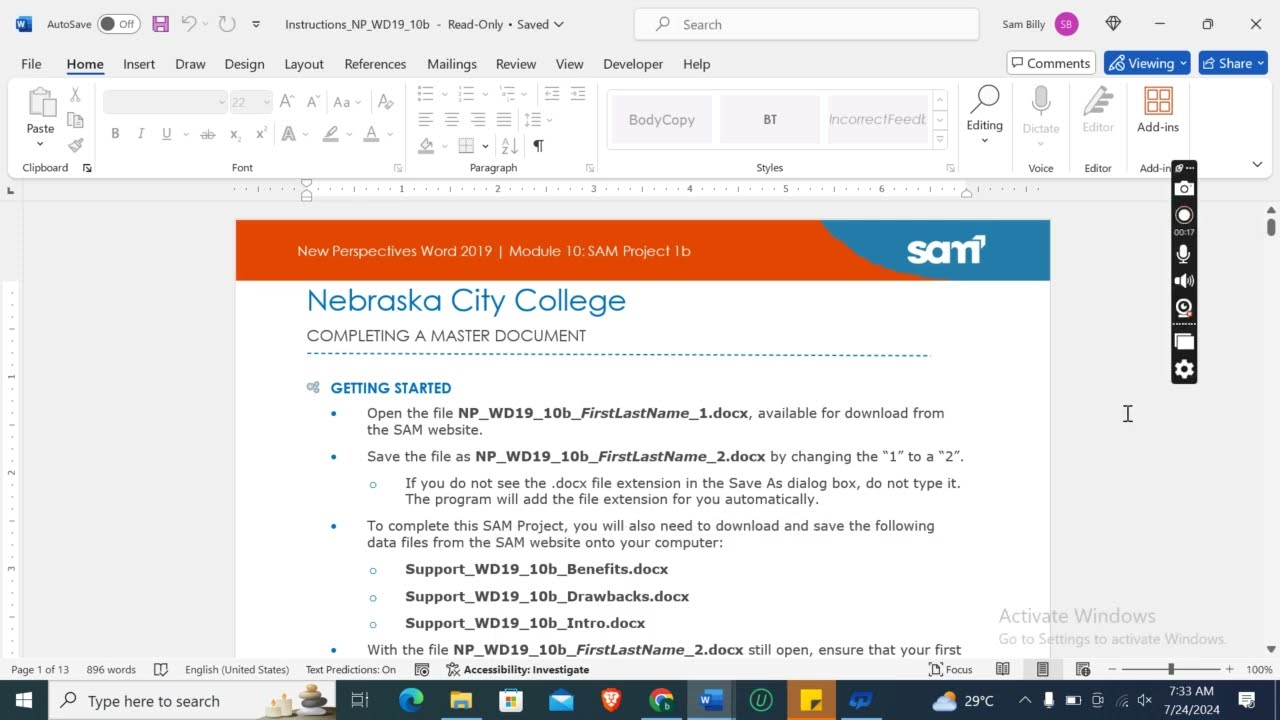The height and width of the screenshot is (720, 1280).
Task: Collapse the ribbon with the chevron
Action: tap(1257, 165)
